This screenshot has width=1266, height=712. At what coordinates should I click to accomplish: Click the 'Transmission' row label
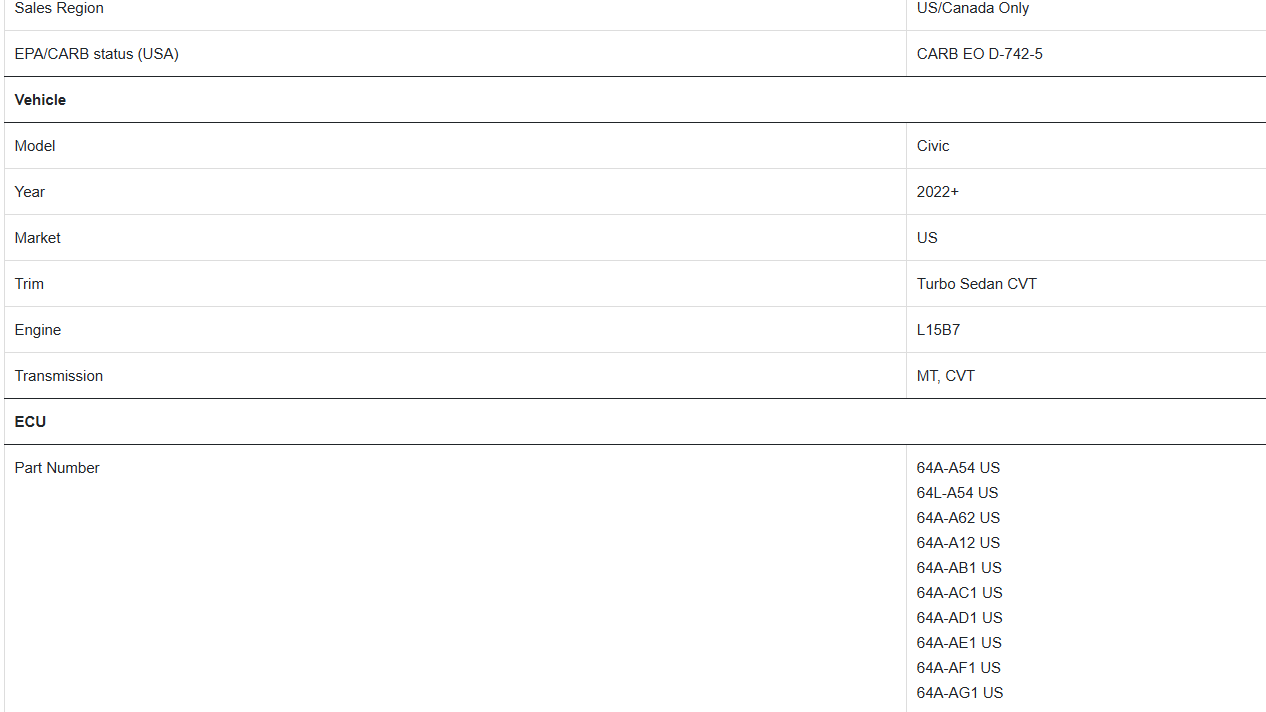click(58, 376)
